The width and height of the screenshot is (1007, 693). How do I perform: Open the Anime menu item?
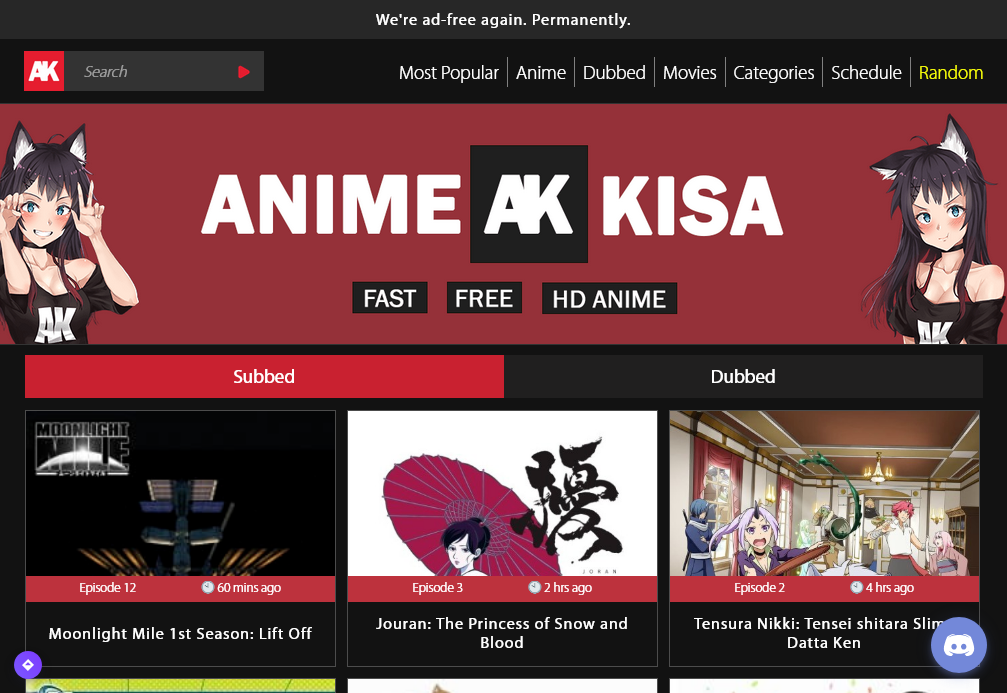coord(541,73)
